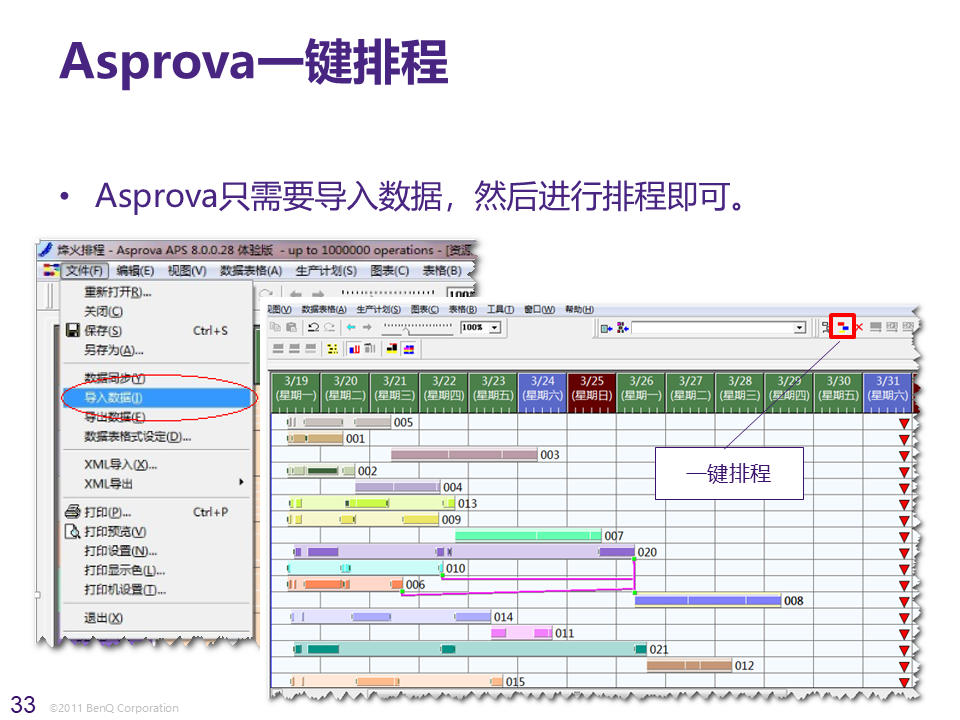
Task: Select the blue Gantt bar labeled 008
Action: click(x=708, y=601)
